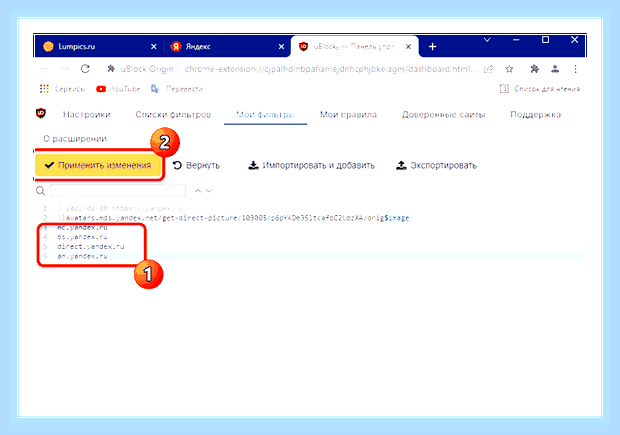Open the Мои правила tab
This screenshot has height=435, width=620.
click(x=348, y=115)
